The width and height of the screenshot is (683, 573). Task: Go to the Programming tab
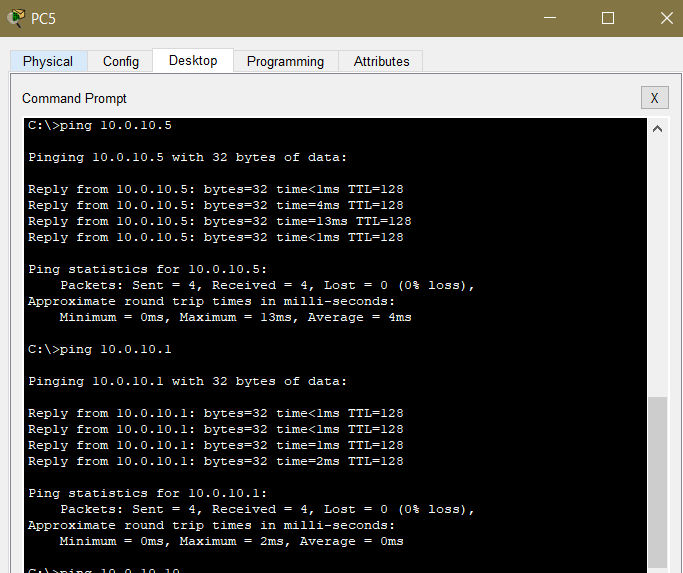[285, 61]
